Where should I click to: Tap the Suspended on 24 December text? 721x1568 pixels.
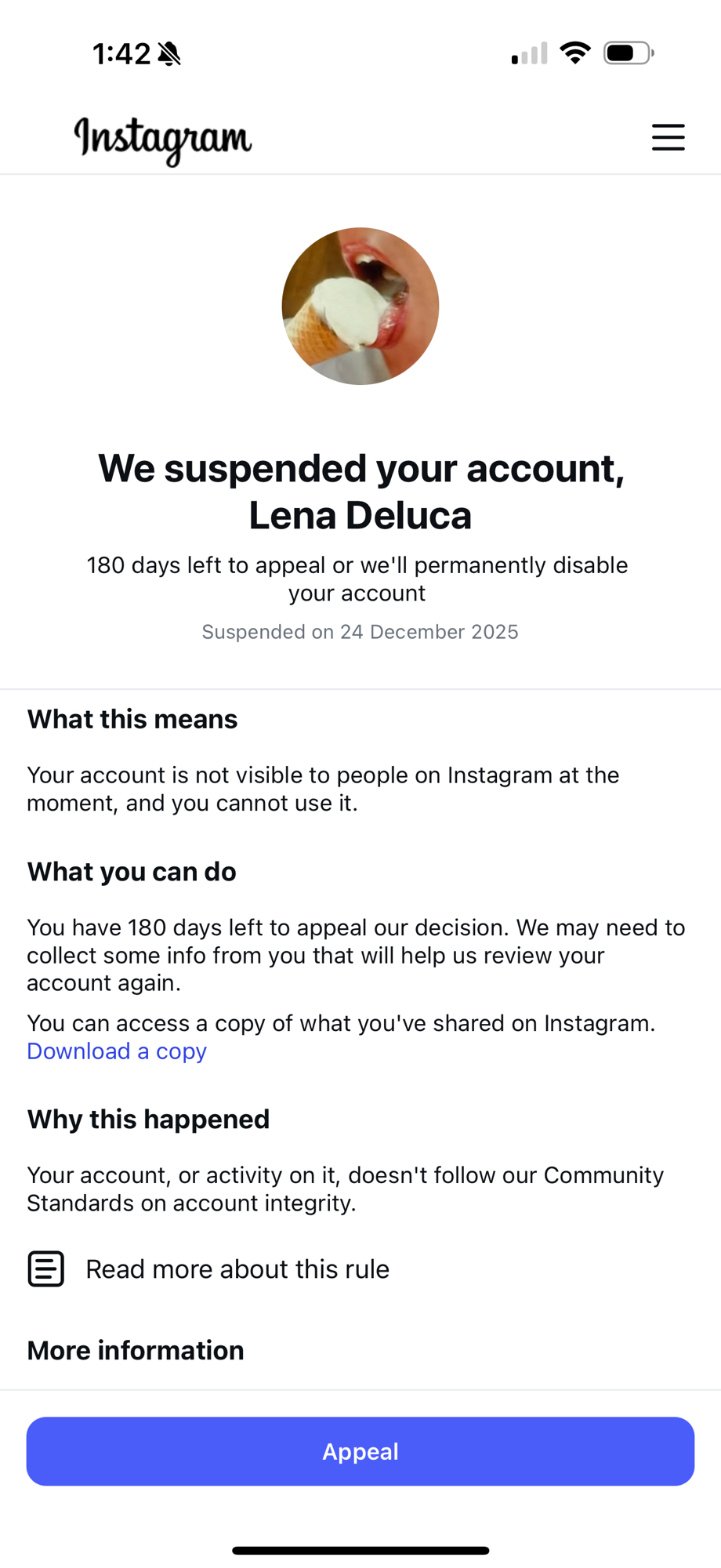click(360, 632)
